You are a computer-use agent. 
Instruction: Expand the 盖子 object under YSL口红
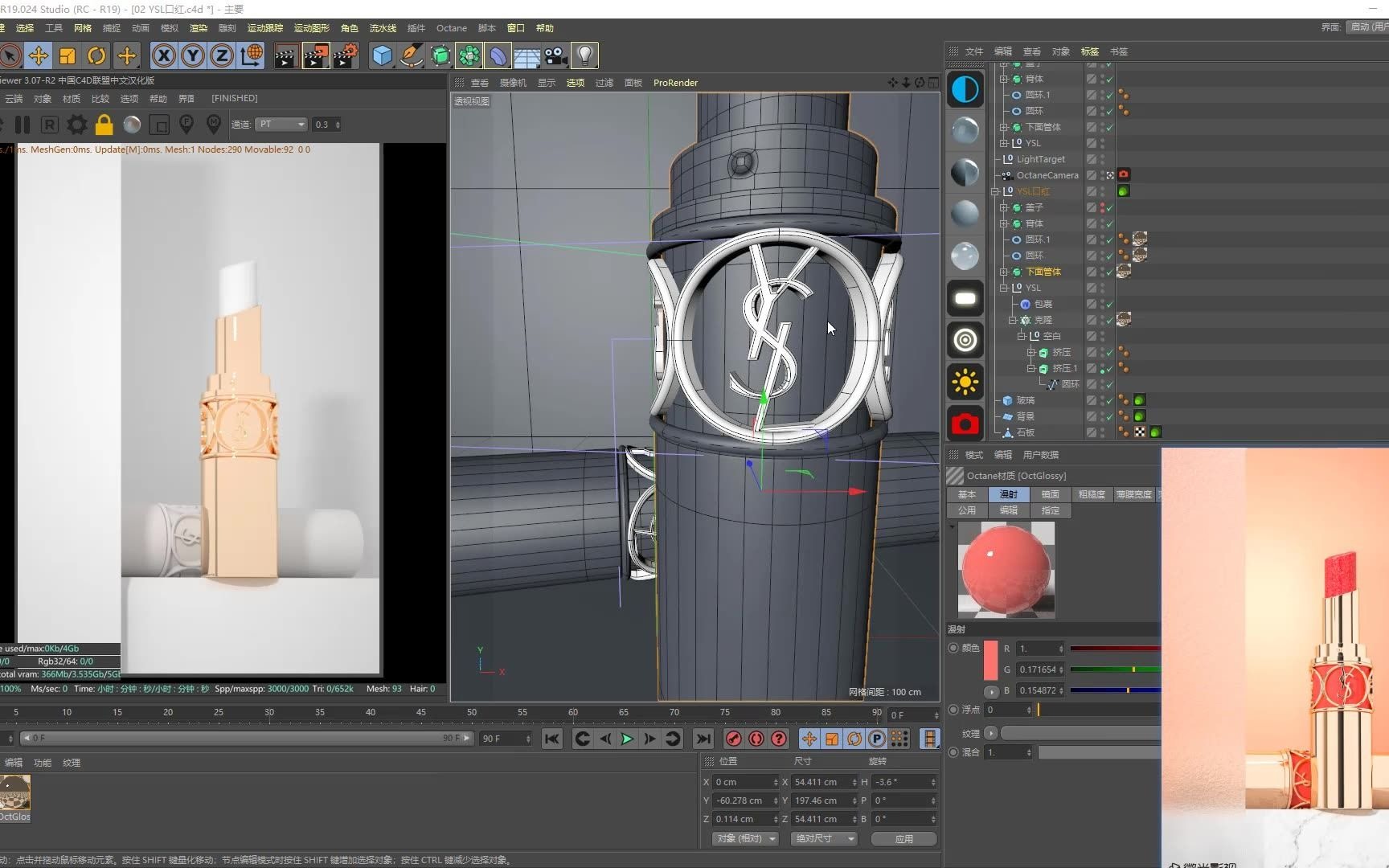tap(1004, 207)
